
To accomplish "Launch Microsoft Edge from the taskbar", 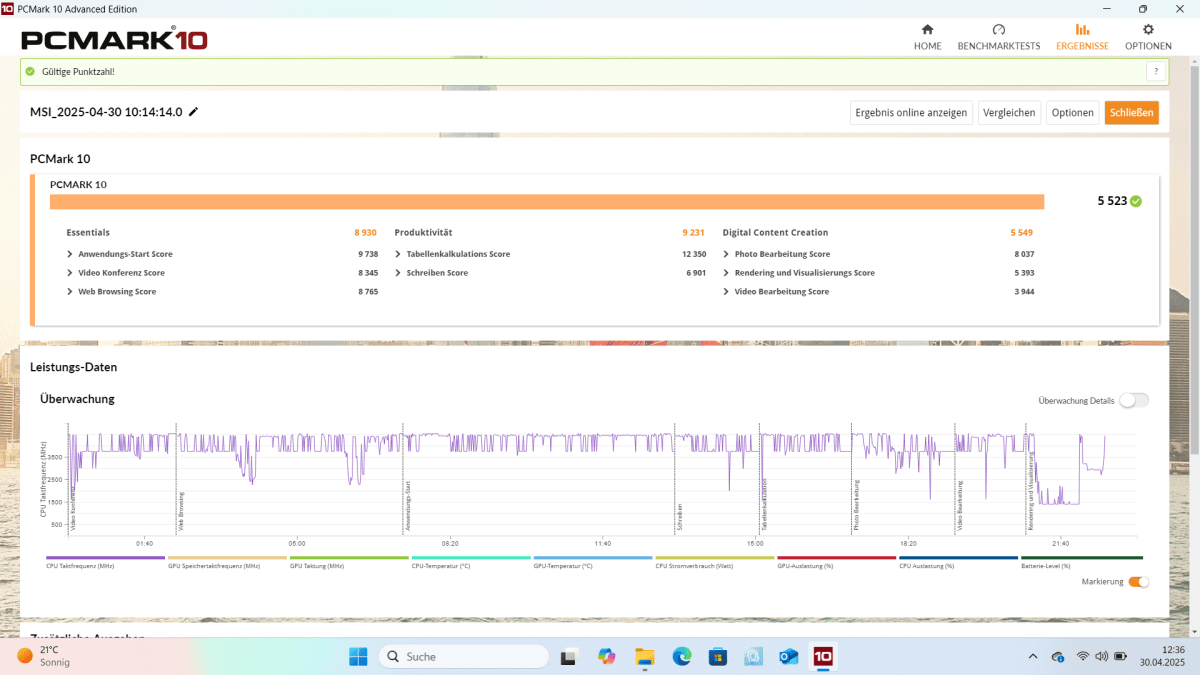I will [682, 656].
